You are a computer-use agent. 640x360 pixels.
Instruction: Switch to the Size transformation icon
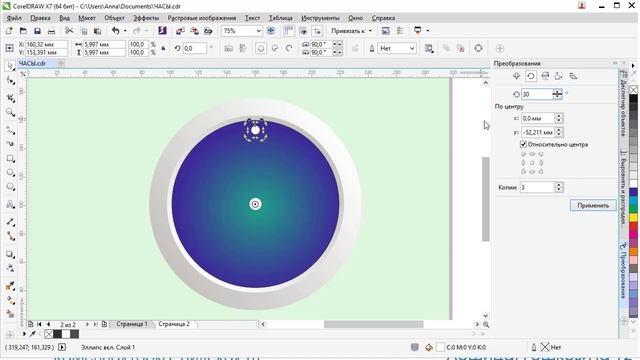point(559,76)
